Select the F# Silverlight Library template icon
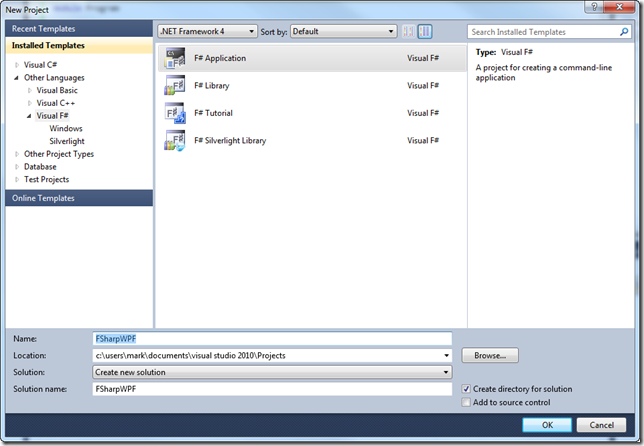 (x=175, y=140)
